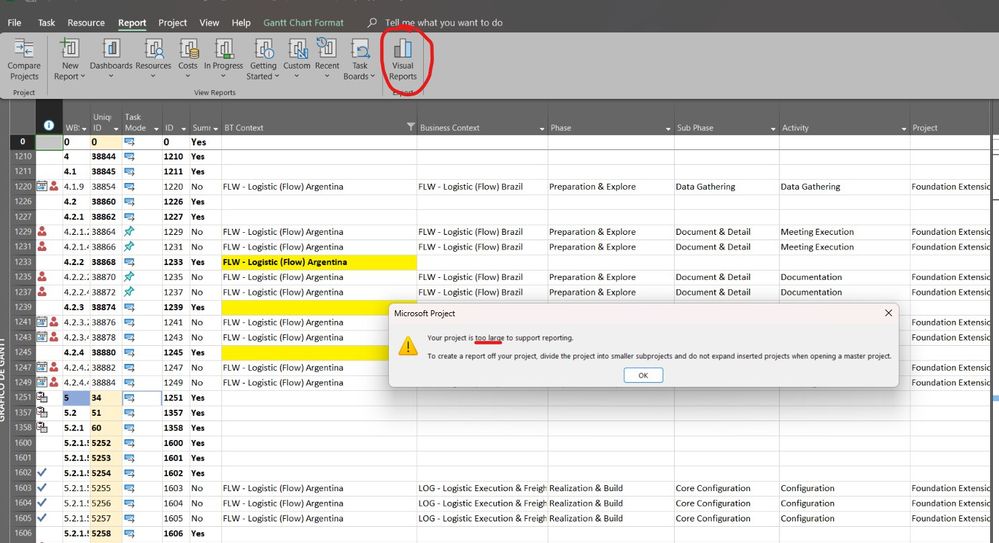Click the Tell me search magnifier icon
This screenshot has height=543, width=999.
pos(372,22)
